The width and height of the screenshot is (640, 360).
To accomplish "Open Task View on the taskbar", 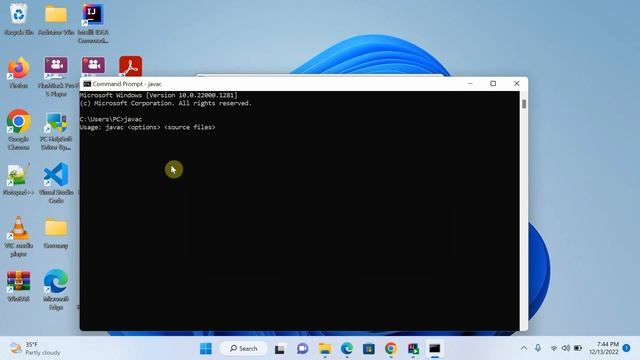I will 280,349.
